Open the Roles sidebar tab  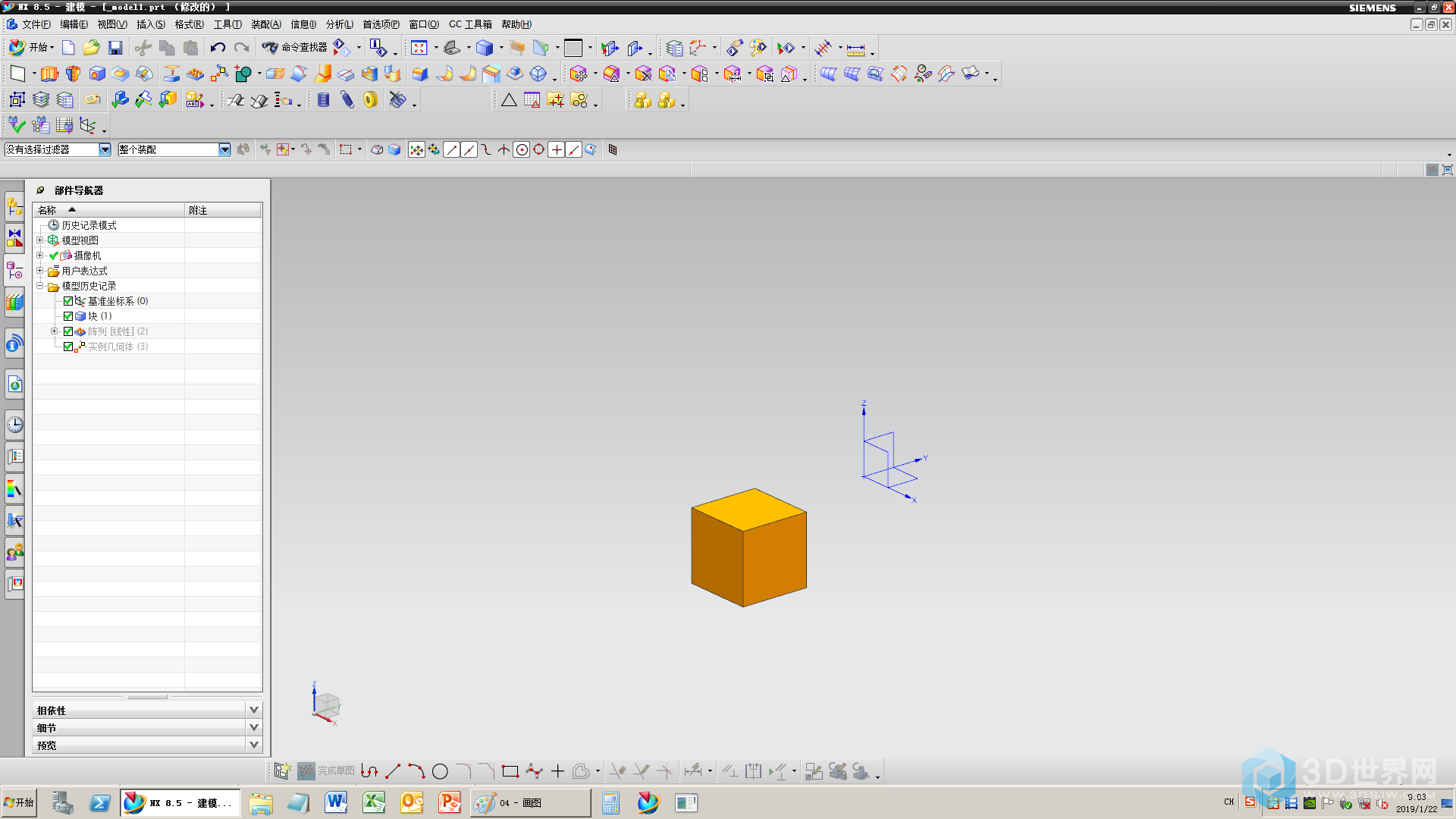pos(14,551)
